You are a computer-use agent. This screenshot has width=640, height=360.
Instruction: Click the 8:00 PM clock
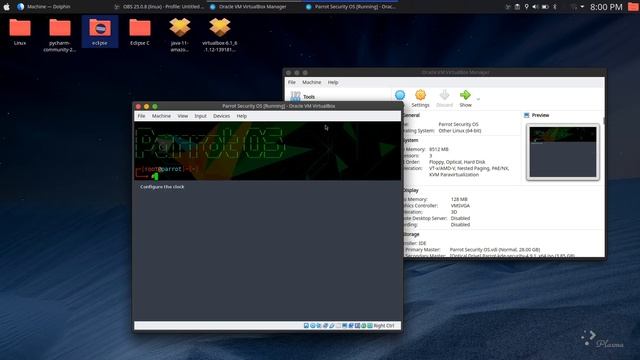coord(606,7)
